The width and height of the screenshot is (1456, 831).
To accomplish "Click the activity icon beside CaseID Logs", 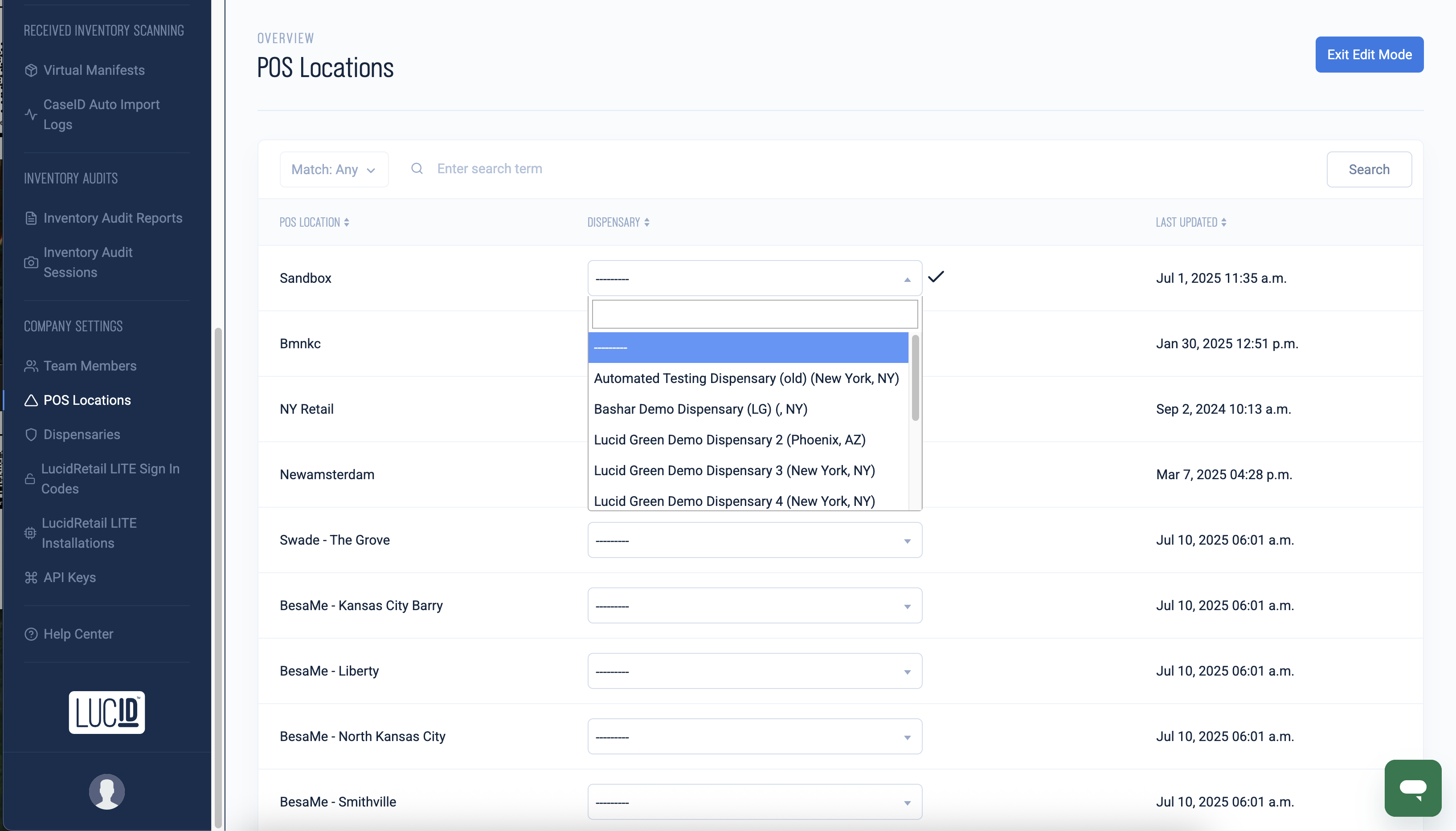I will [31, 114].
